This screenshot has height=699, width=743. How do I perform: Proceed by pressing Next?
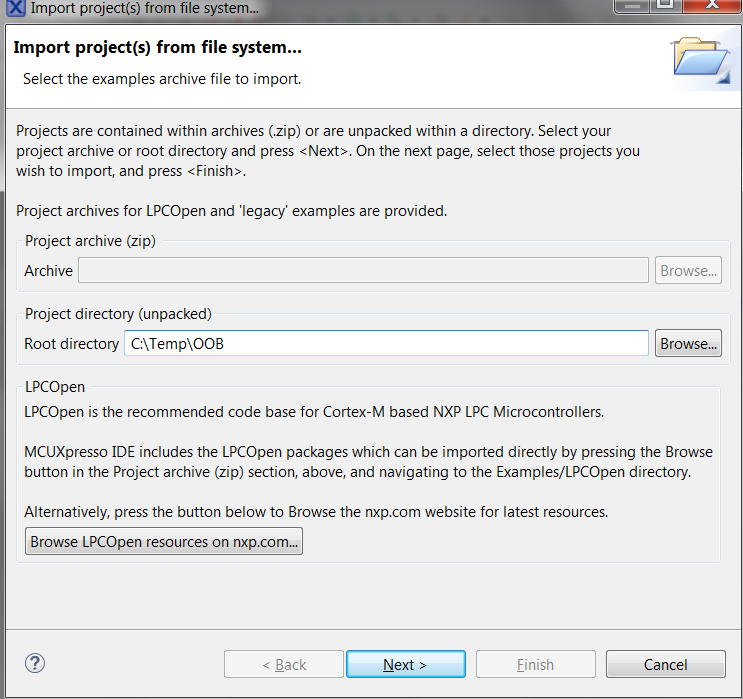click(x=405, y=664)
